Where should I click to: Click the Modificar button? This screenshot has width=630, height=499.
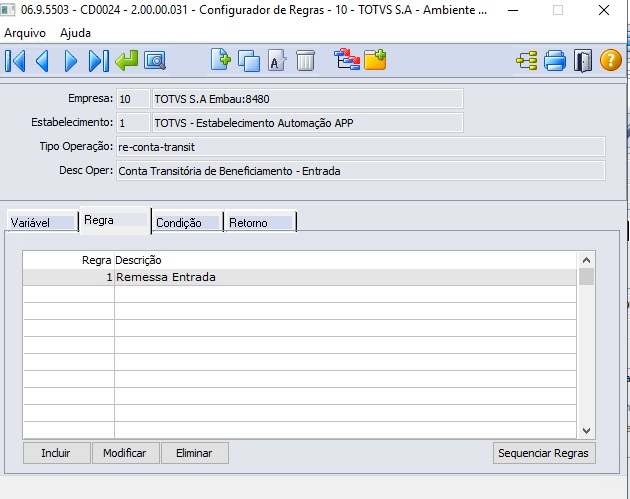(x=125, y=453)
